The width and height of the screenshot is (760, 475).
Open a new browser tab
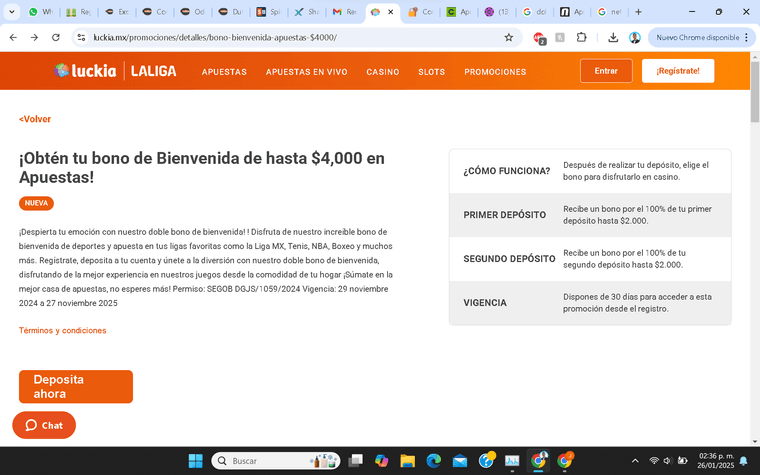[x=638, y=12]
